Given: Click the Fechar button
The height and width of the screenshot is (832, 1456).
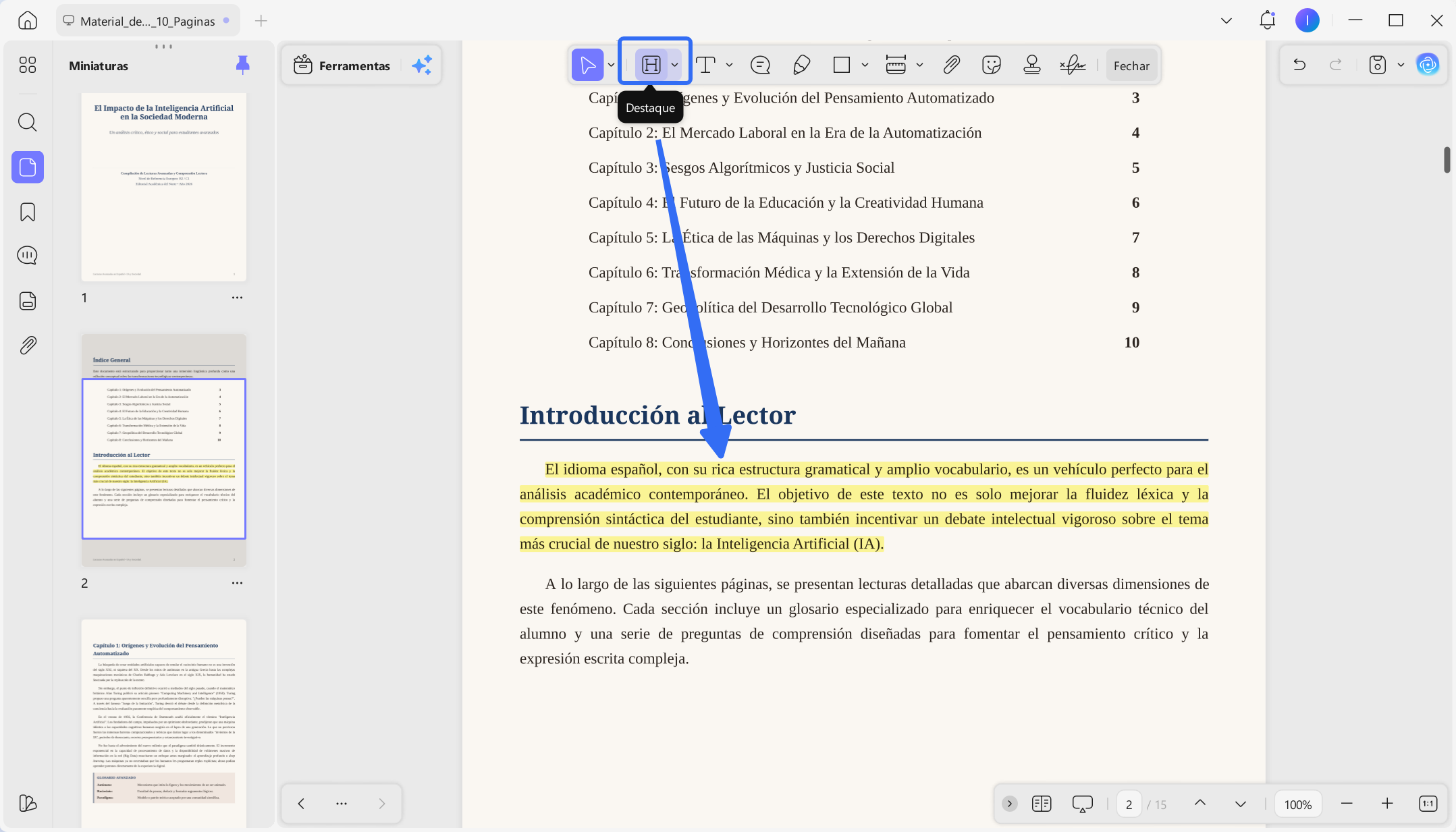Looking at the screenshot, I should 1131,65.
